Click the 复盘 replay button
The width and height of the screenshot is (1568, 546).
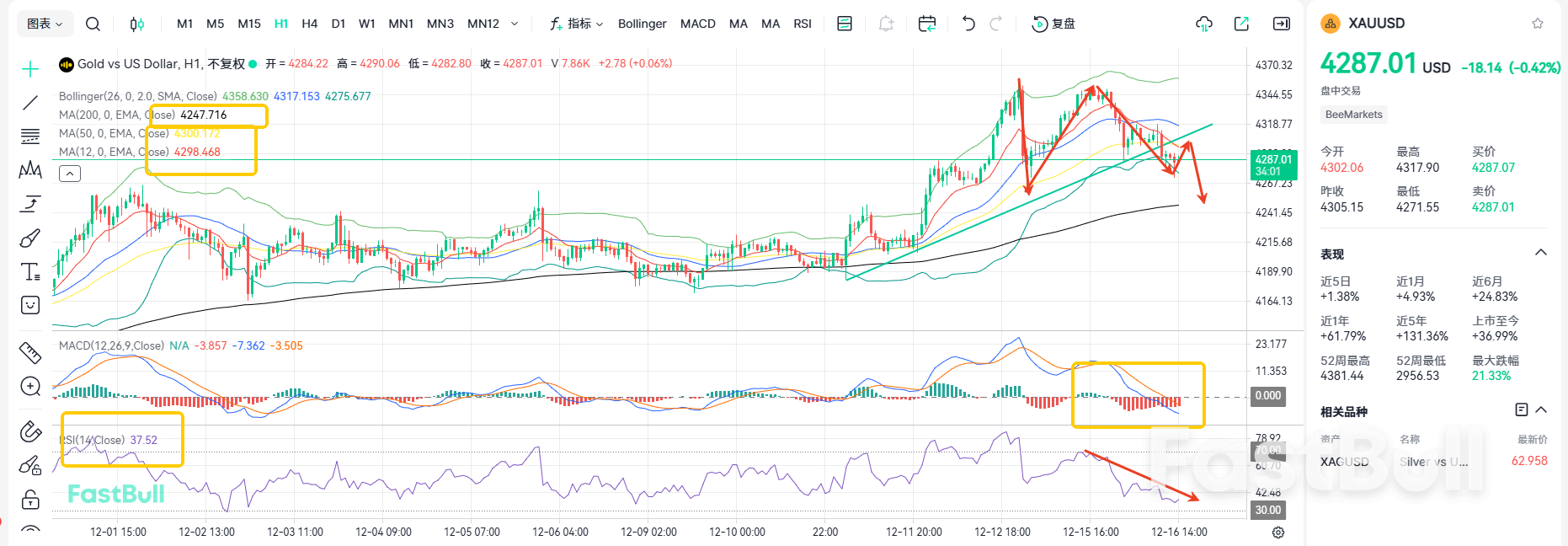point(1054,24)
